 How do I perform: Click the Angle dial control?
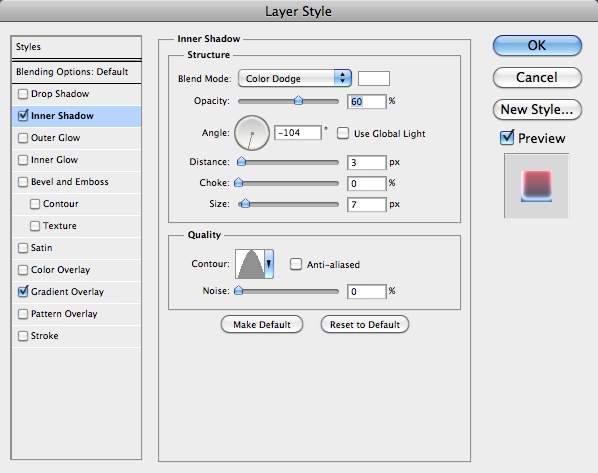(252, 133)
